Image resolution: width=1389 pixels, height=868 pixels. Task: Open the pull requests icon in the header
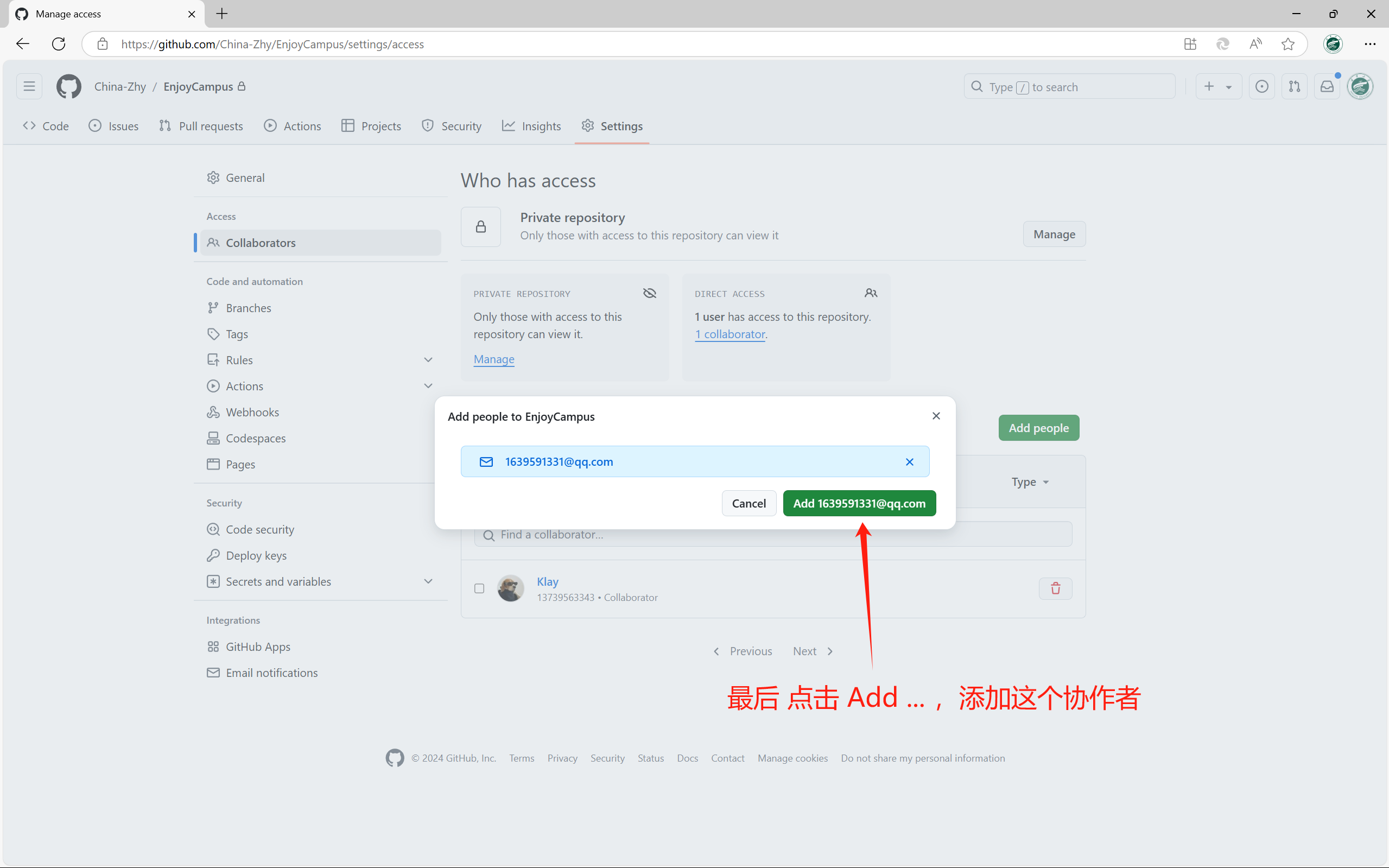pyautogui.click(x=1295, y=87)
